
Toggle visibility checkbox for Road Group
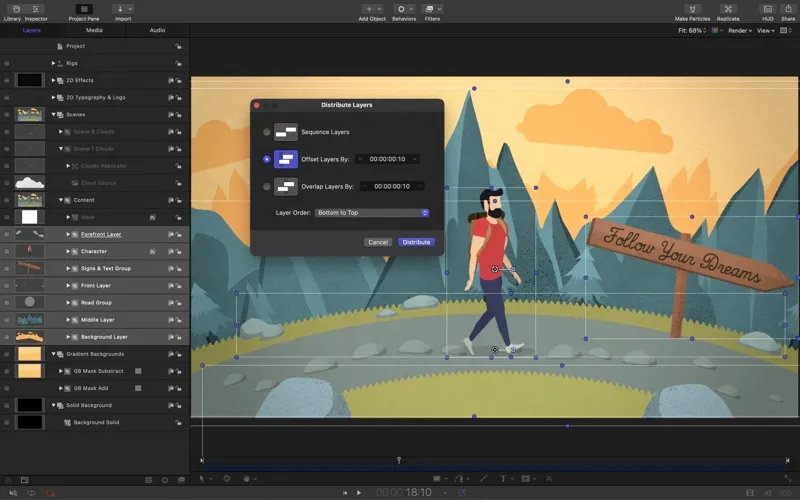point(7,303)
